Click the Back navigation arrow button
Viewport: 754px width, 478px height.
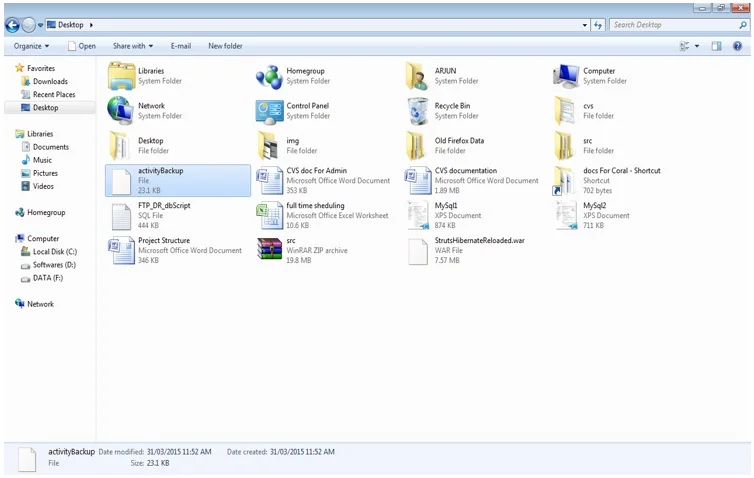[13, 25]
